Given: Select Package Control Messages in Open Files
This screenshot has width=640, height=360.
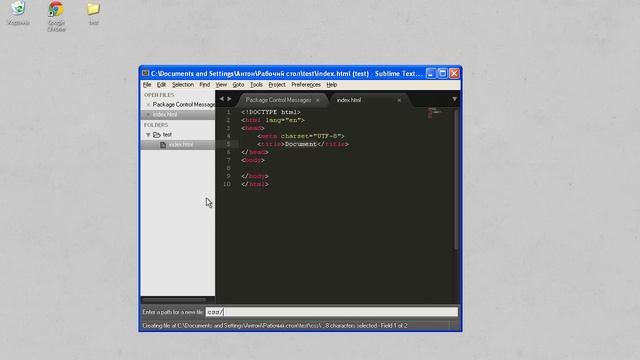Looking at the screenshot, I should pos(184,104).
